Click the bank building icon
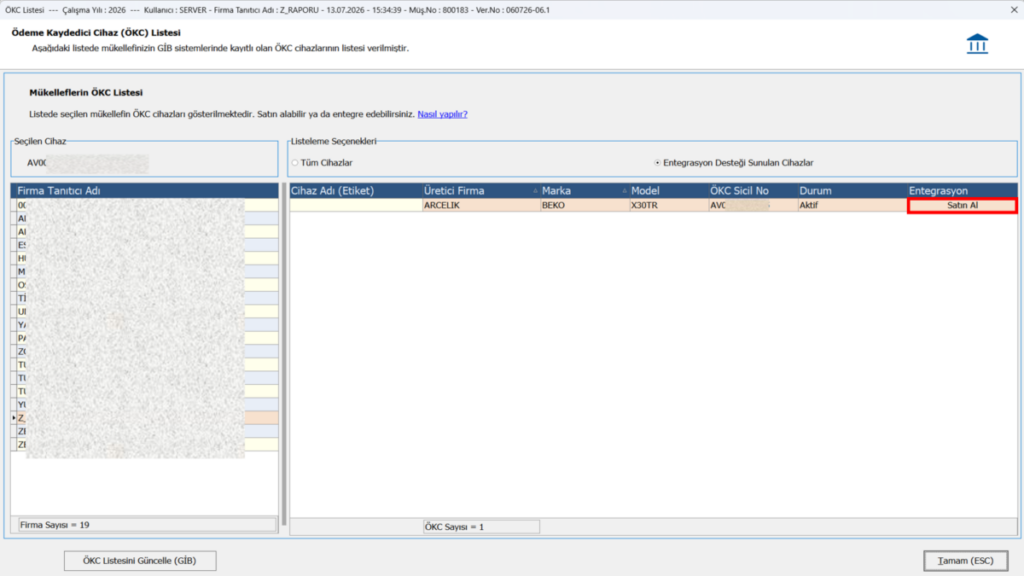The width and height of the screenshot is (1024, 576). (977, 44)
